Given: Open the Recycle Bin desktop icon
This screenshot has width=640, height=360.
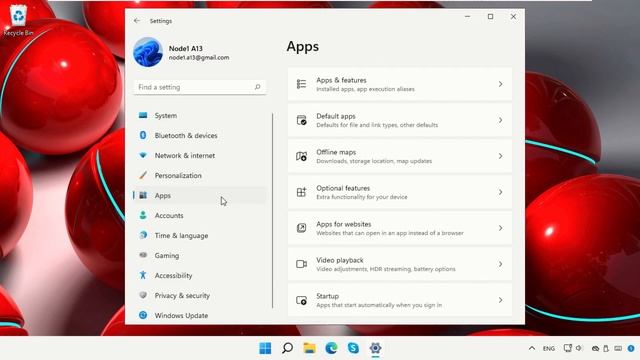Looking at the screenshot, I should click(x=18, y=20).
